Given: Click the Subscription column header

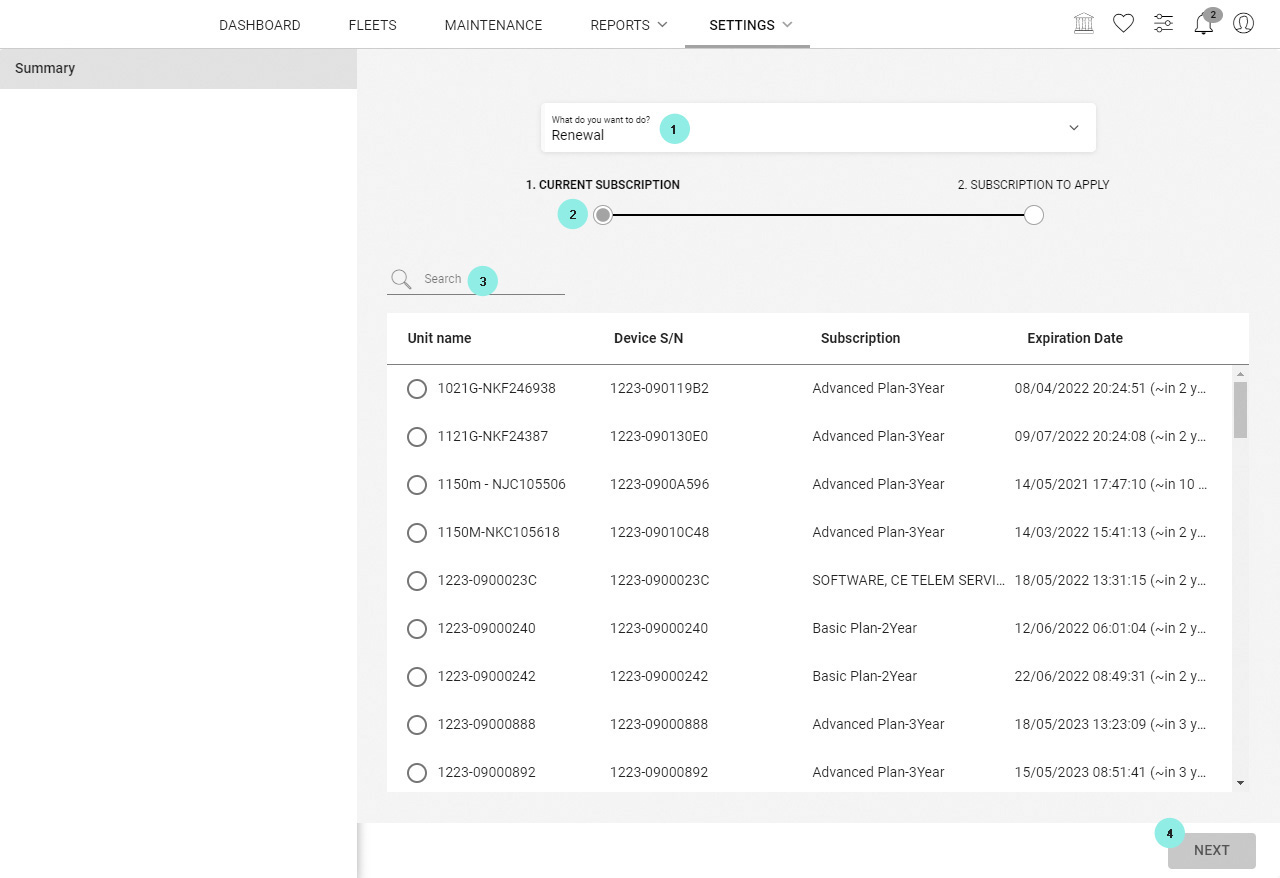Looking at the screenshot, I should coord(860,338).
